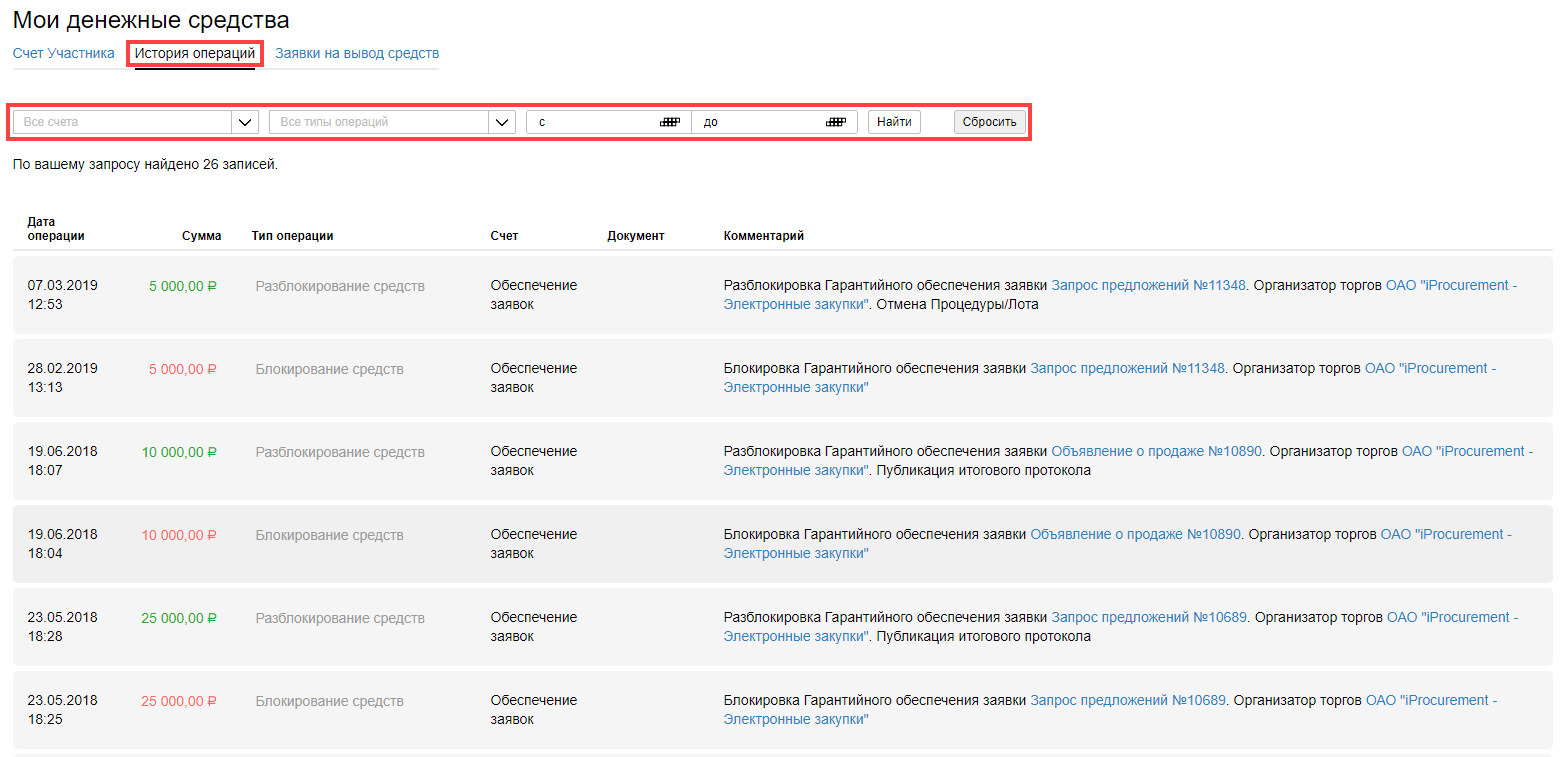This screenshot has height=757, width=1564.
Task: Click 'Запрос предложений №10689' in 18:25 row
Action: tap(1128, 700)
